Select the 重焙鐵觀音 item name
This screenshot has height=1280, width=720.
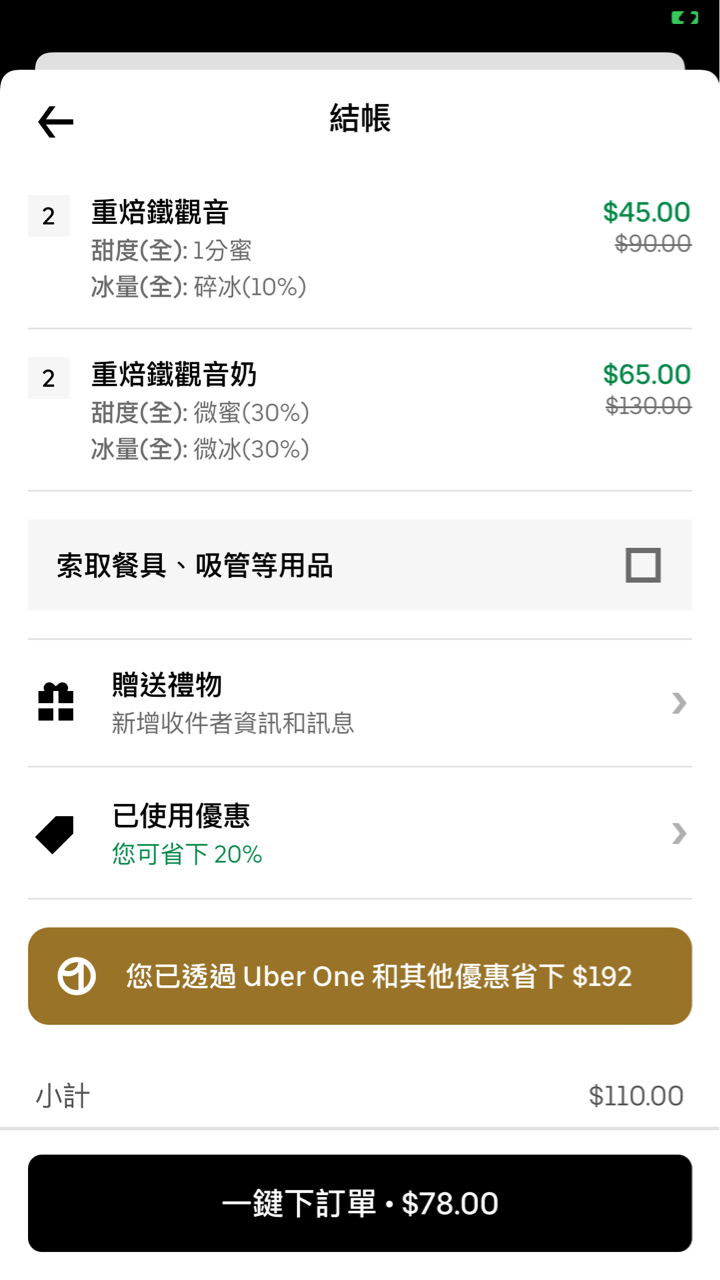point(160,212)
